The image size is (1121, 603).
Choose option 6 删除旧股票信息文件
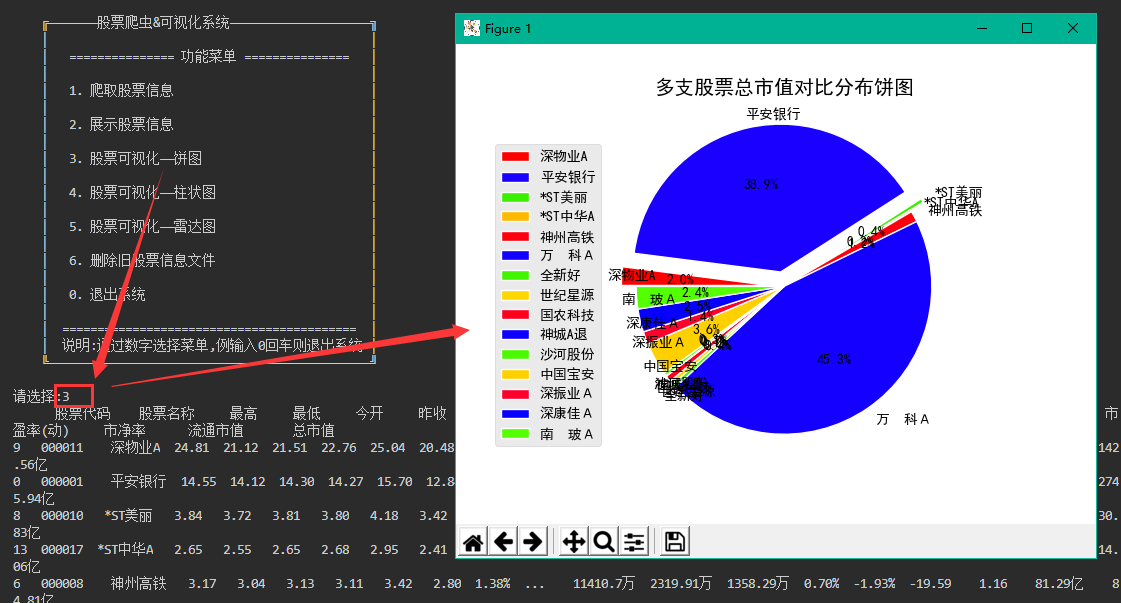coord(140,260)
